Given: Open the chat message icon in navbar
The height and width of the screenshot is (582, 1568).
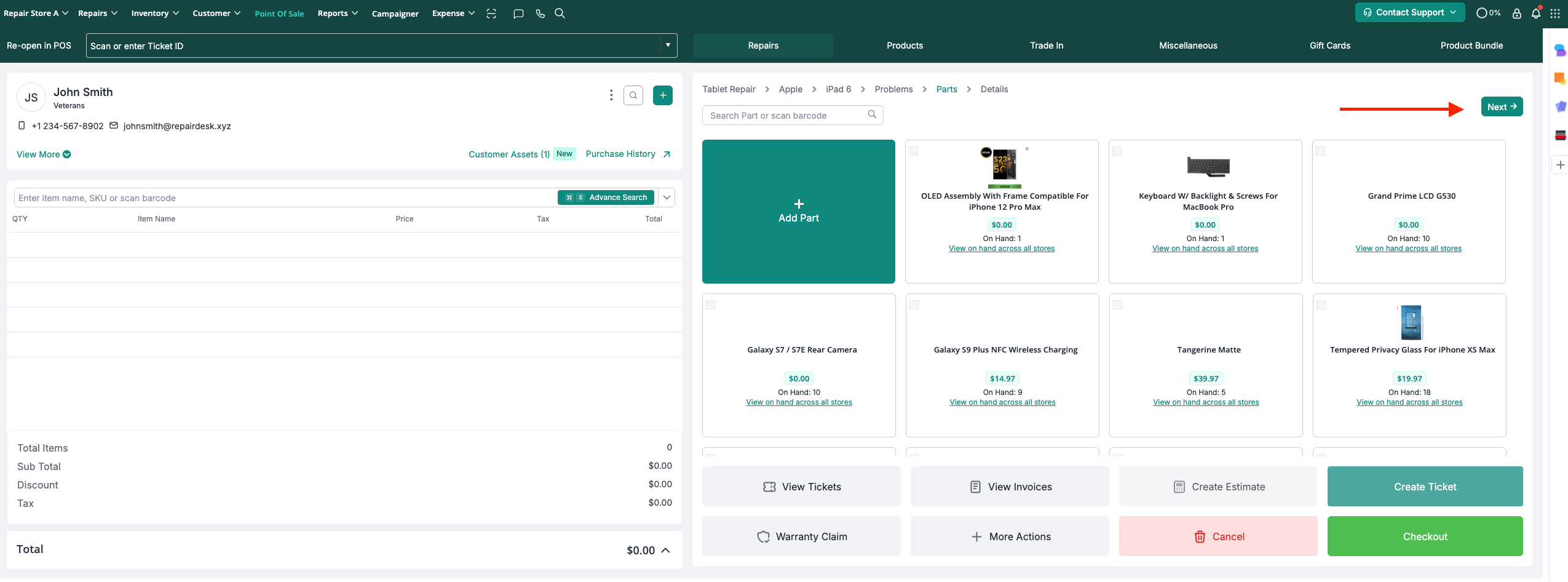Looking at the screenshot, I should point(518,14).
